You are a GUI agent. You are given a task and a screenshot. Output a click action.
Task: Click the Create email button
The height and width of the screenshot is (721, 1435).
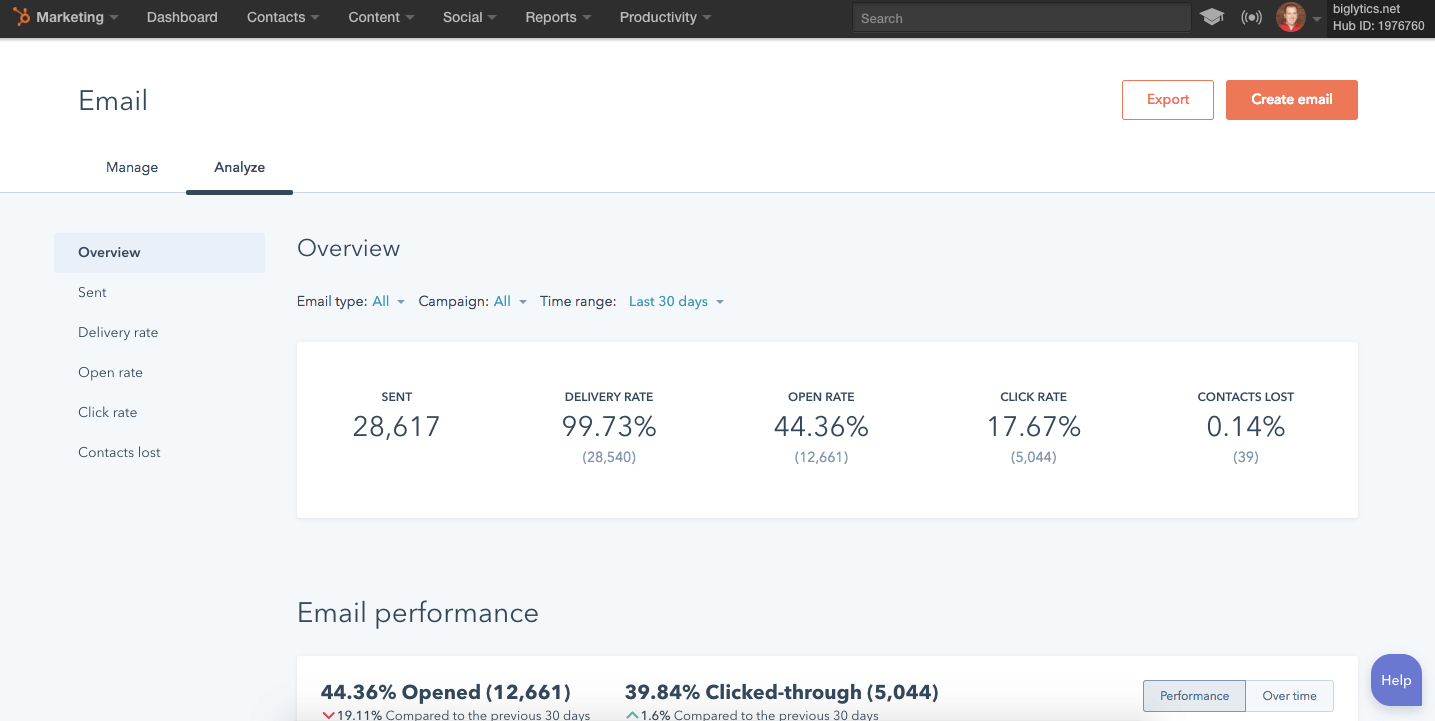point(1292,100)
